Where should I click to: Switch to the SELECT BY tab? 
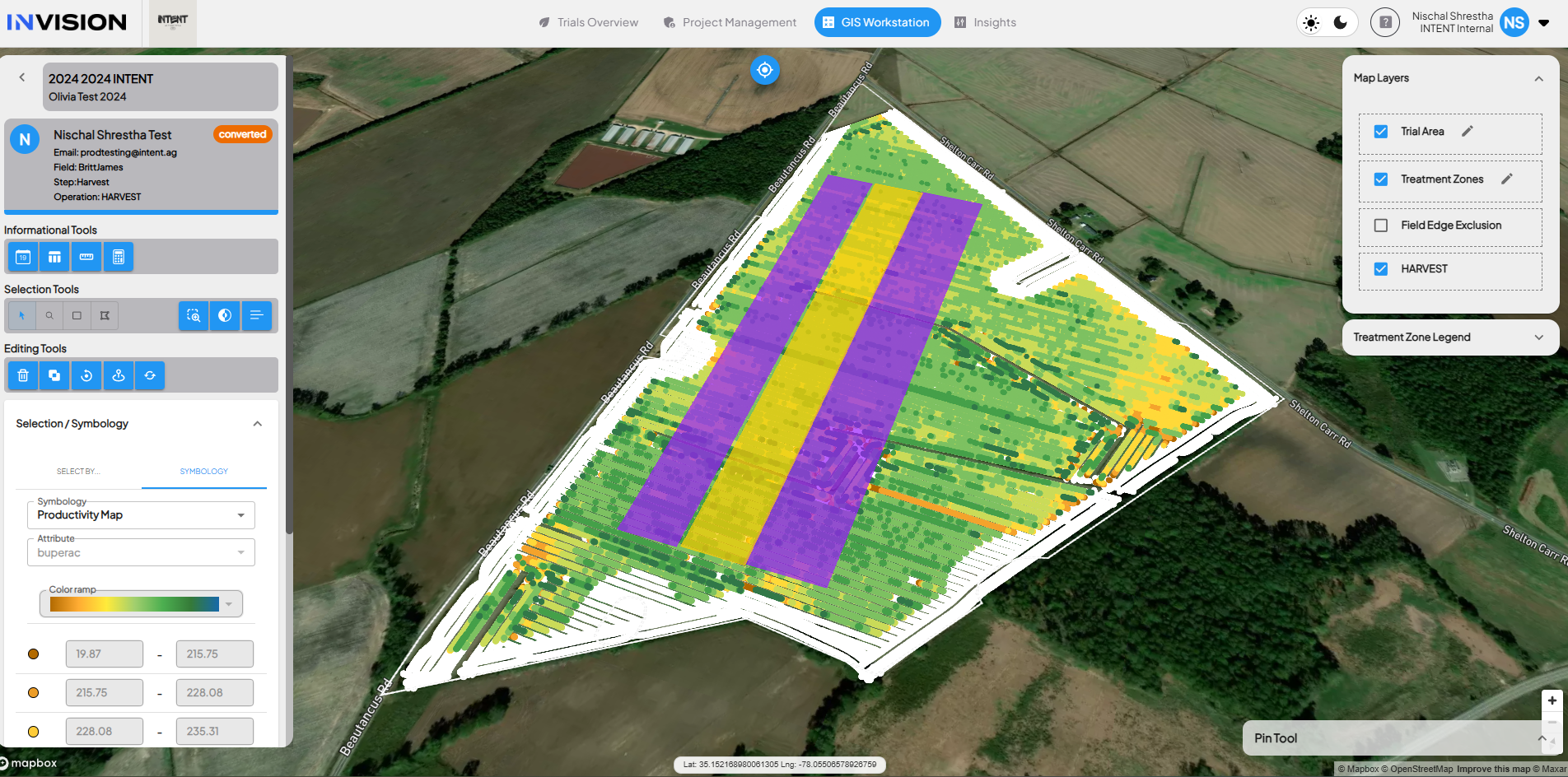point(78,472)
